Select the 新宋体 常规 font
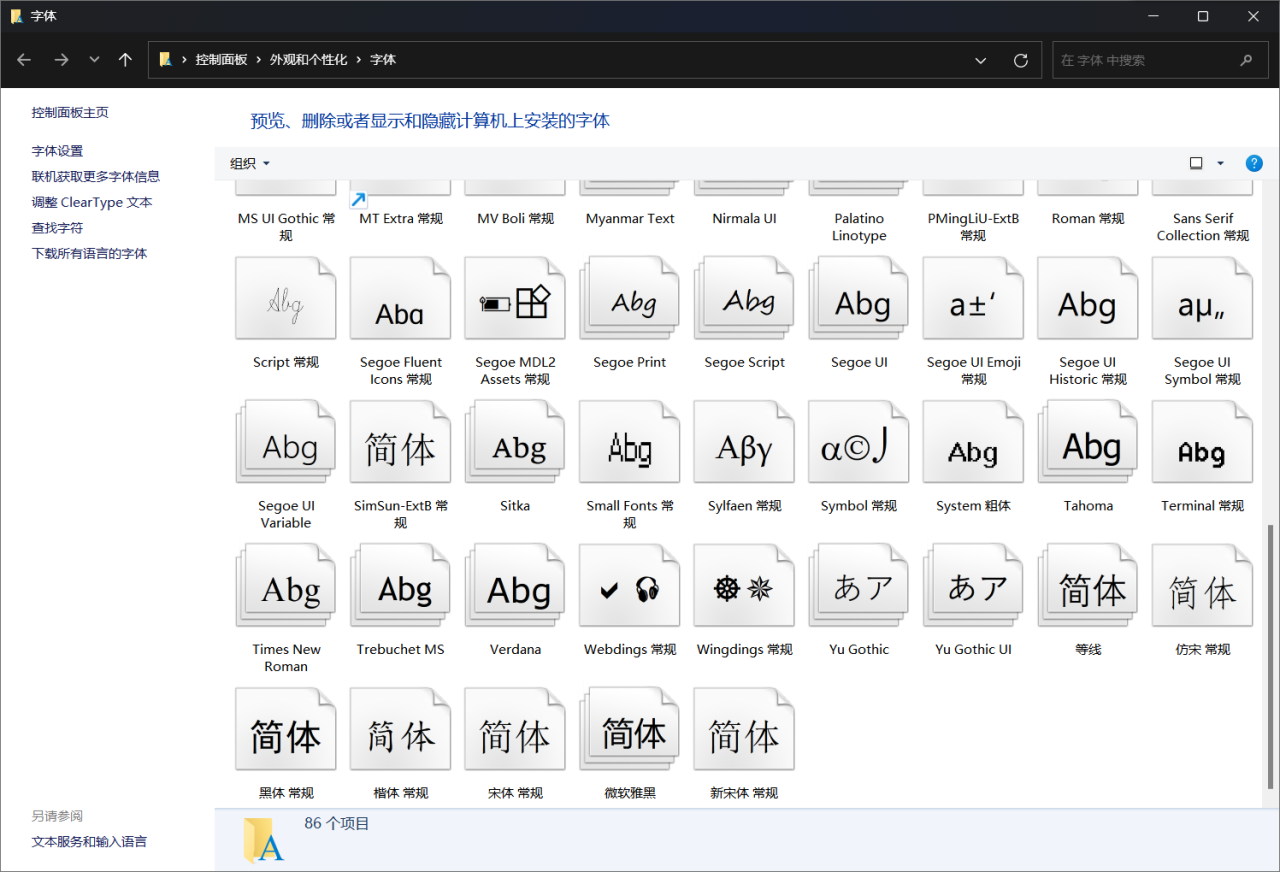 [744, 729]
